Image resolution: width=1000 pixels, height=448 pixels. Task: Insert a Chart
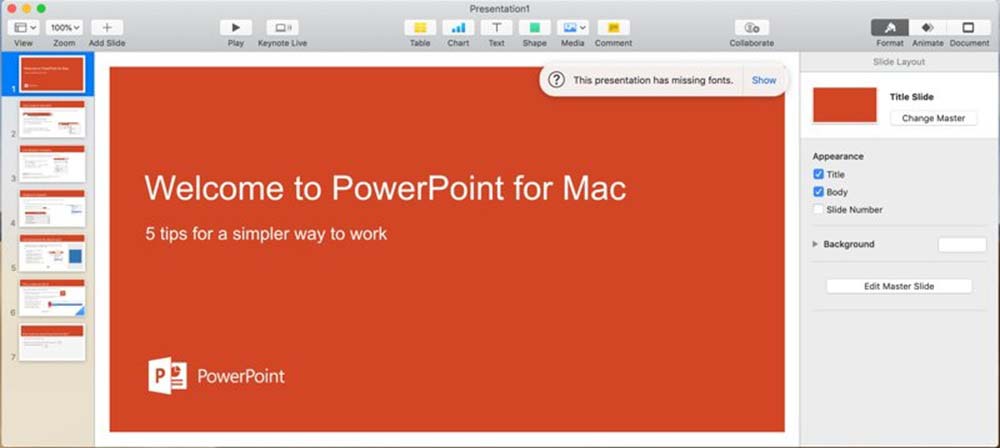coord(458,27)
